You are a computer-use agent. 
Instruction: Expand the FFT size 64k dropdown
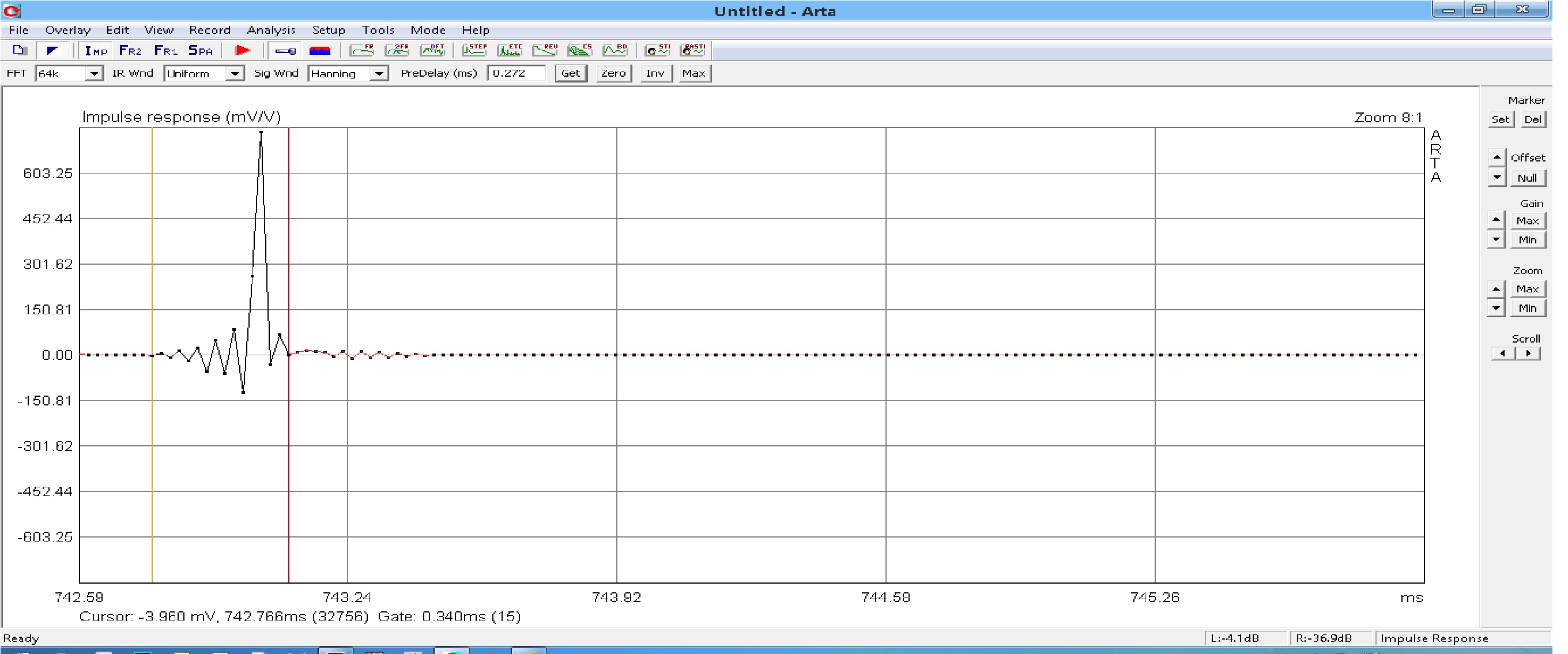(94, 74)
